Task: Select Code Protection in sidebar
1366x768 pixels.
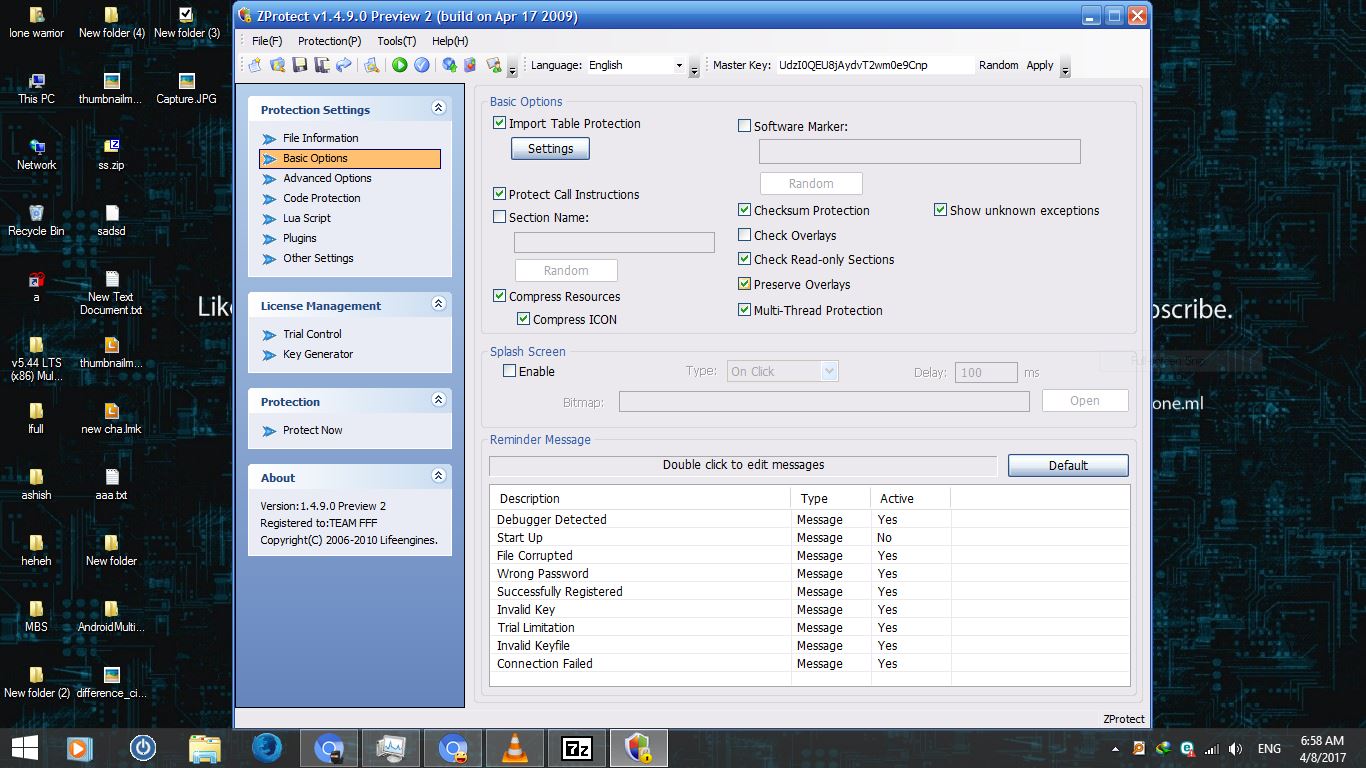Action: click(x=322, y=198)
